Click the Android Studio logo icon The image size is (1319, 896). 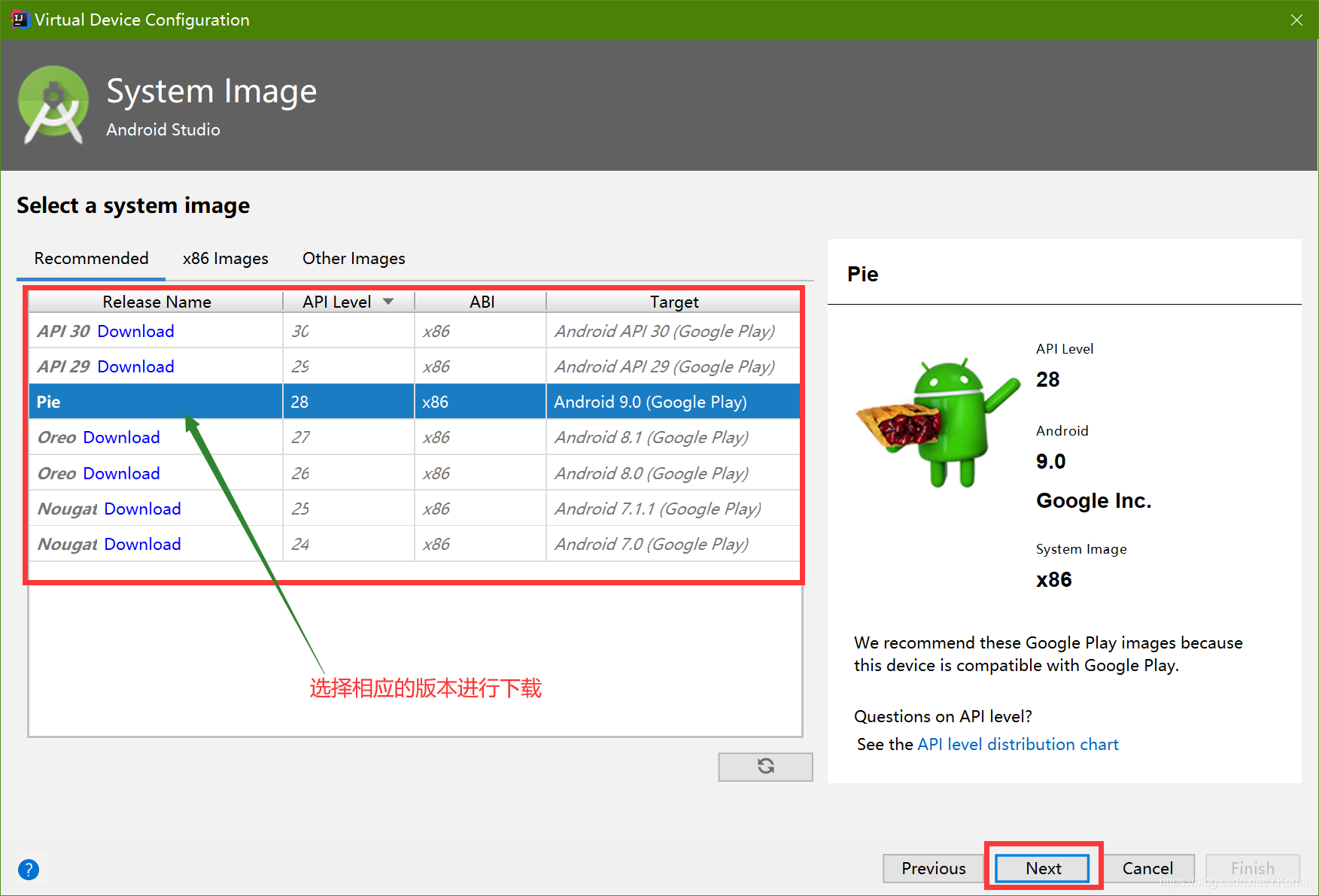(53, 105)
